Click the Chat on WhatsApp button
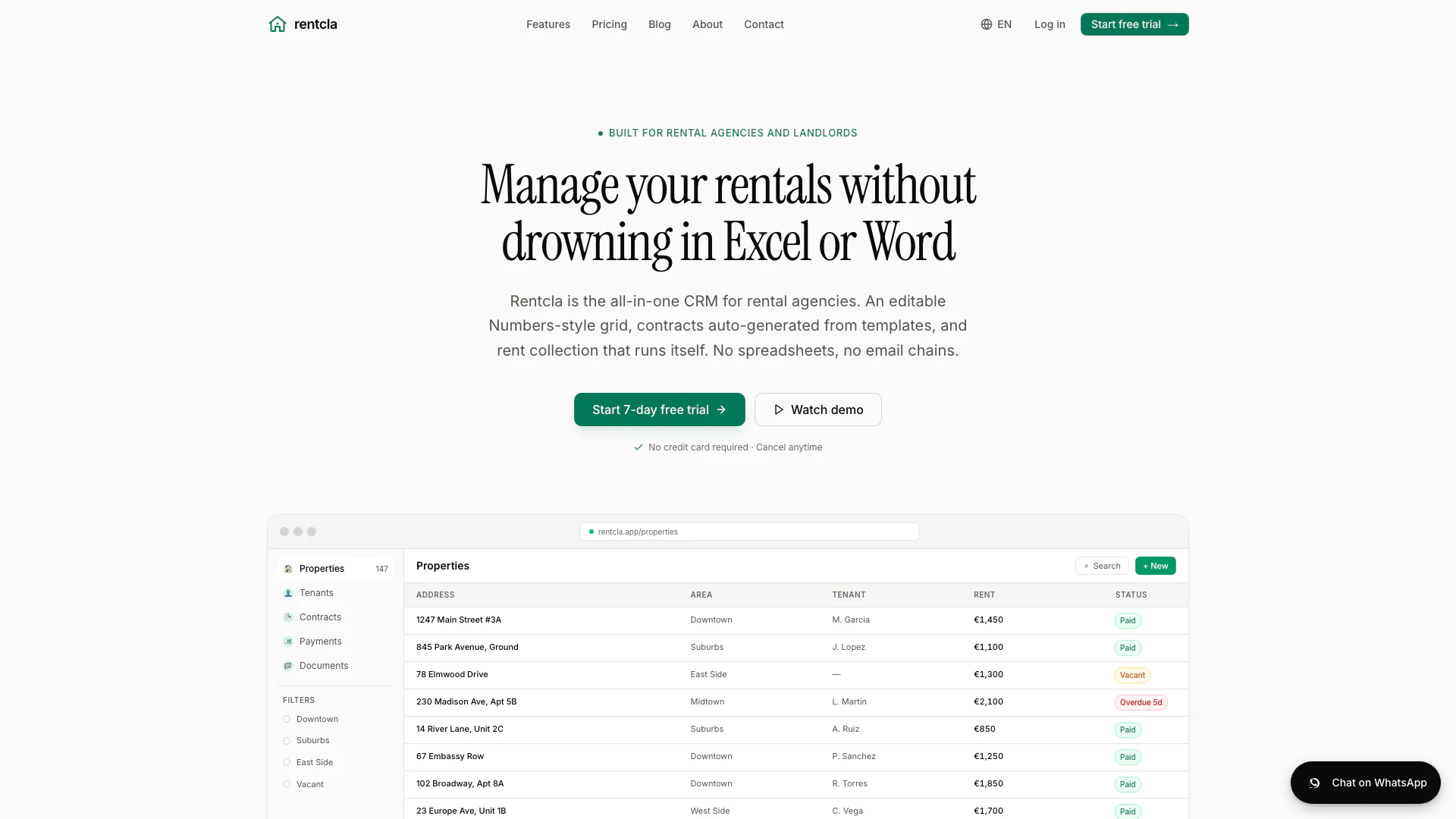This screenshot has height=819, width=1456. pyautogui.click(x=1365, y=783)
